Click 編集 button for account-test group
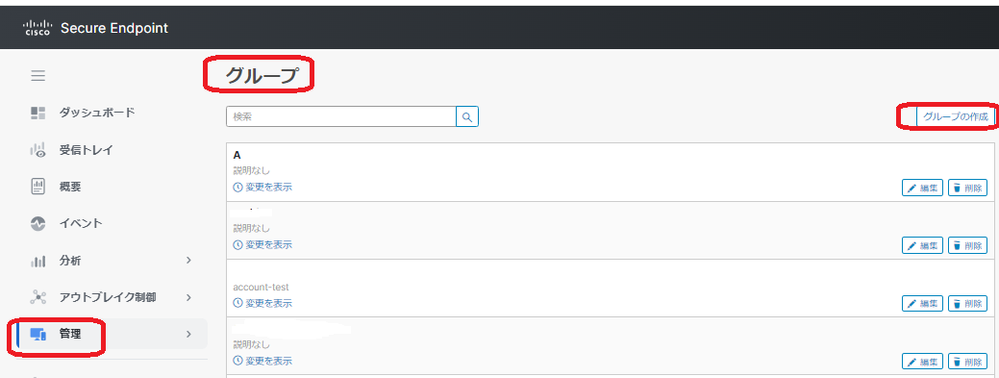999x378 pixels. point(923,303)
